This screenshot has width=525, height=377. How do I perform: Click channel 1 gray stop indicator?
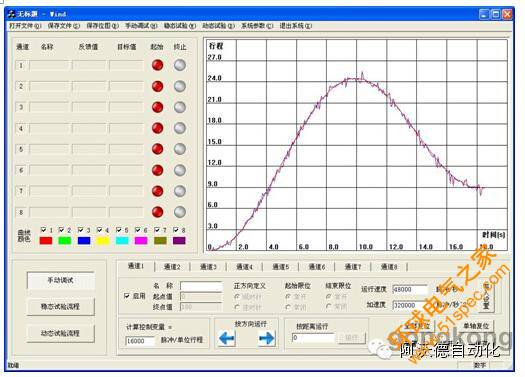click(180, 65)
